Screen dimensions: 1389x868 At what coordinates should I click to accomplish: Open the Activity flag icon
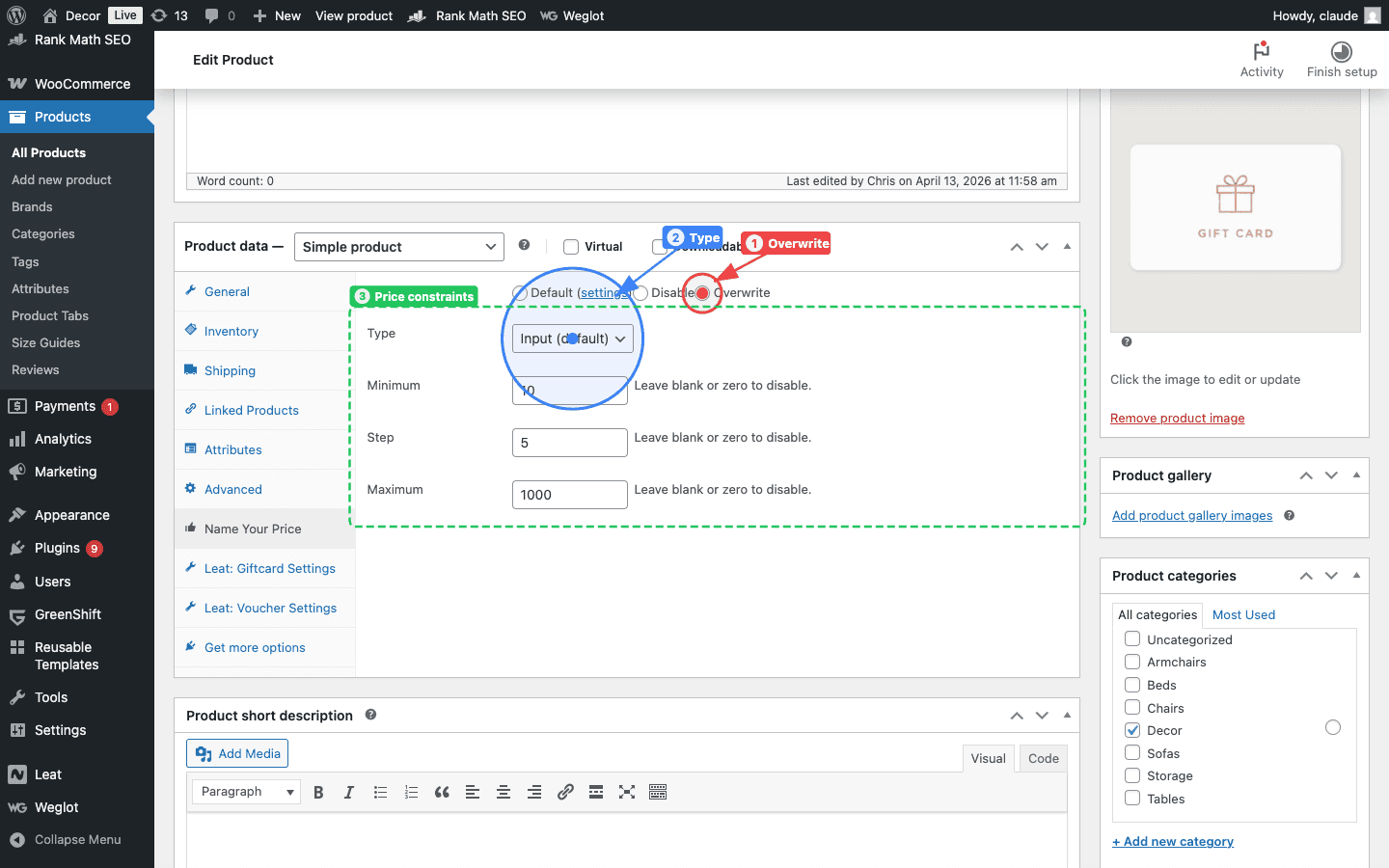tap(1262, 51)
